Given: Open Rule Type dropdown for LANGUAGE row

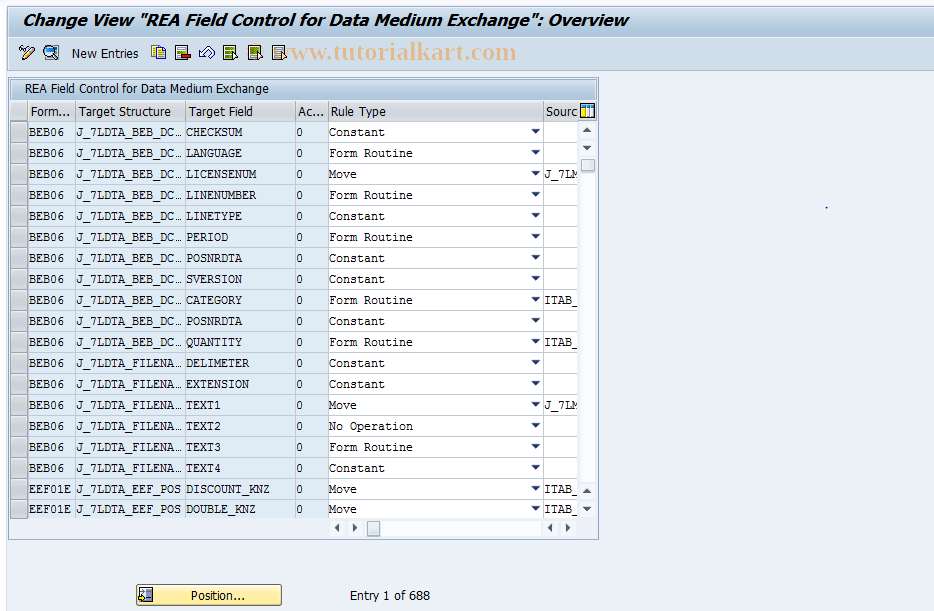Looking at the screenshot, I should click(x=537, y=152).
